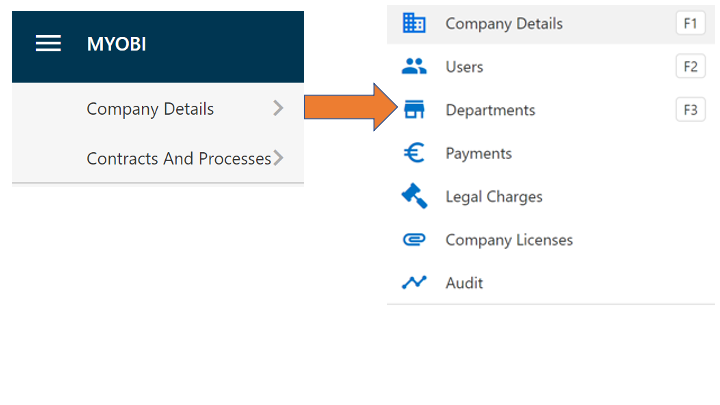Click the Users people icon
The image size is (720, 405).
pos(414,67)
